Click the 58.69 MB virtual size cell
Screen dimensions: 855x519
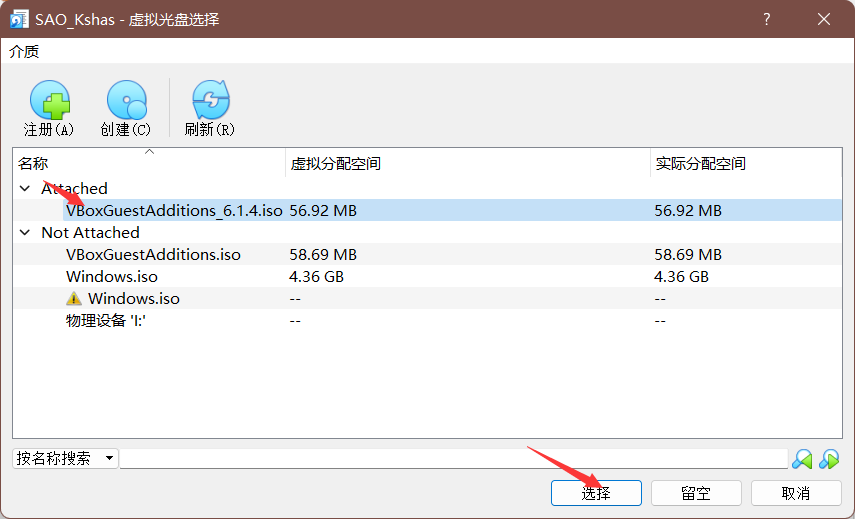(323, 255)
